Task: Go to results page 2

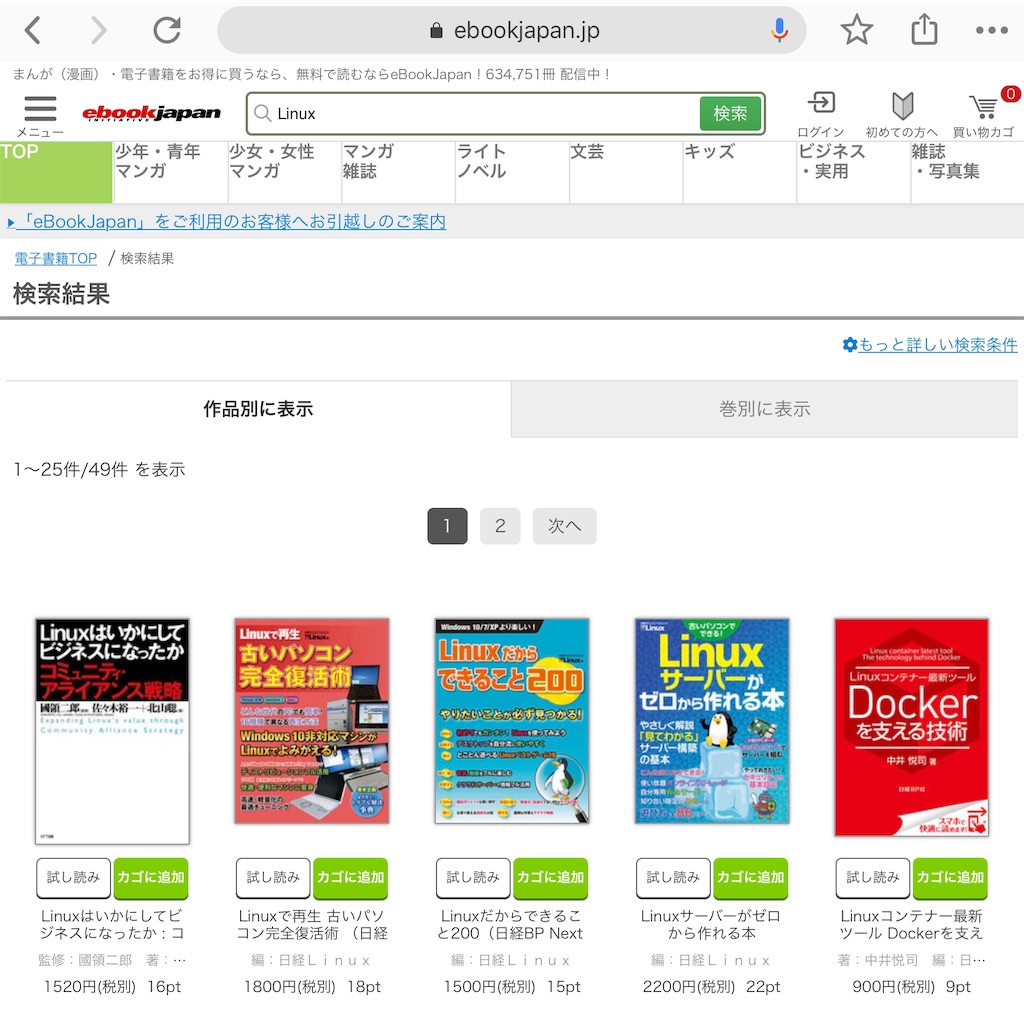Action: tap(500, 526)
